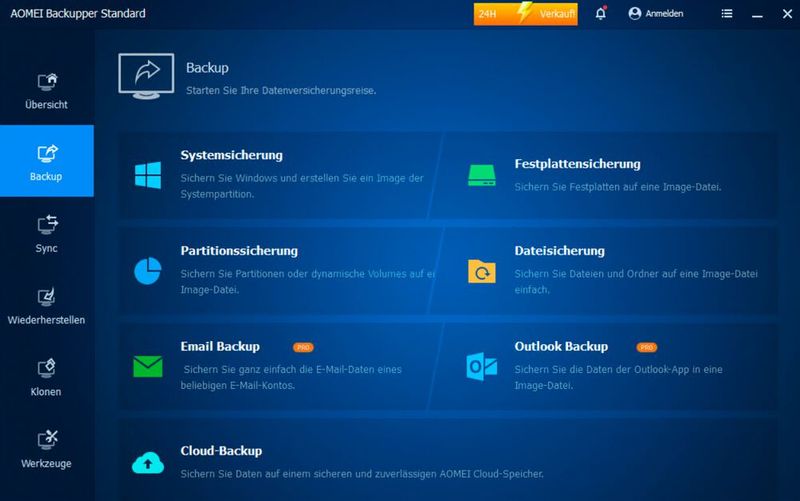Click 'Starten Sie Ihre Datenversicherungsreise.' text

[281, 91]
